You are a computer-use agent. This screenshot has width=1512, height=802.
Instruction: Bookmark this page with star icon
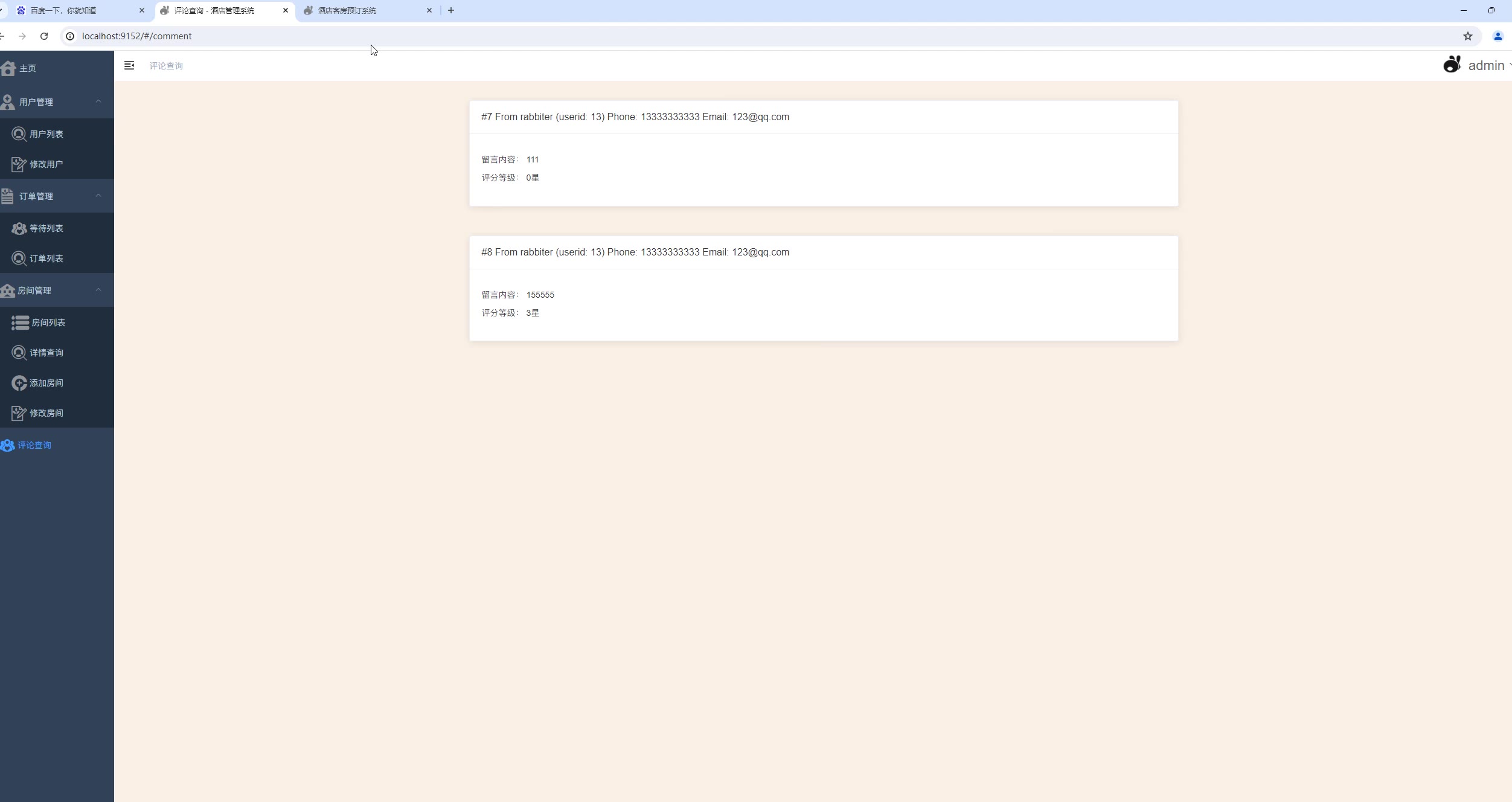(x=1467, y=36)
